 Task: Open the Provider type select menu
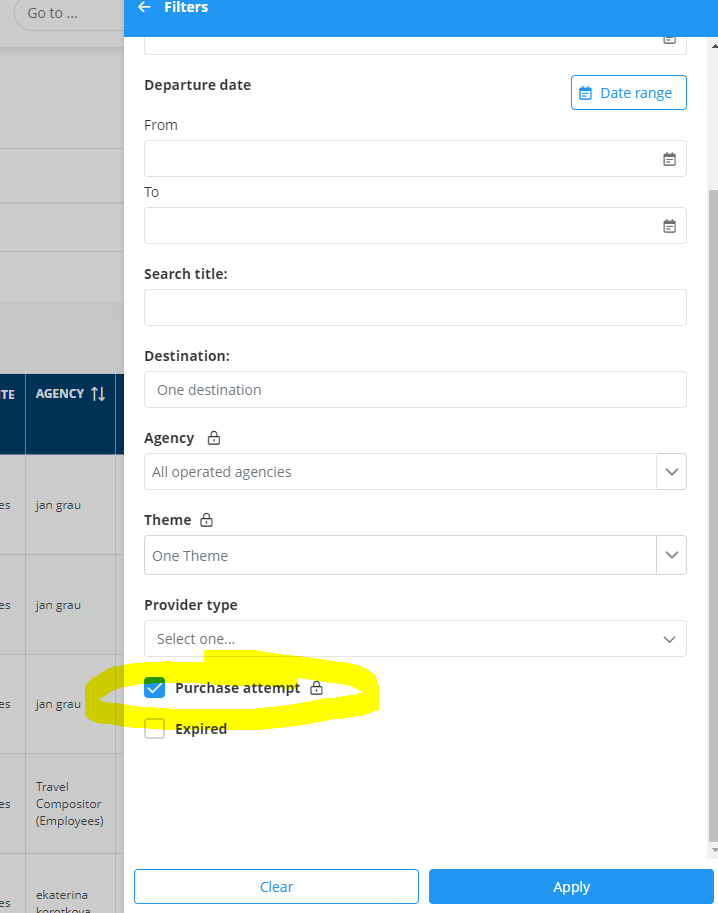click(x=415, y=639)
